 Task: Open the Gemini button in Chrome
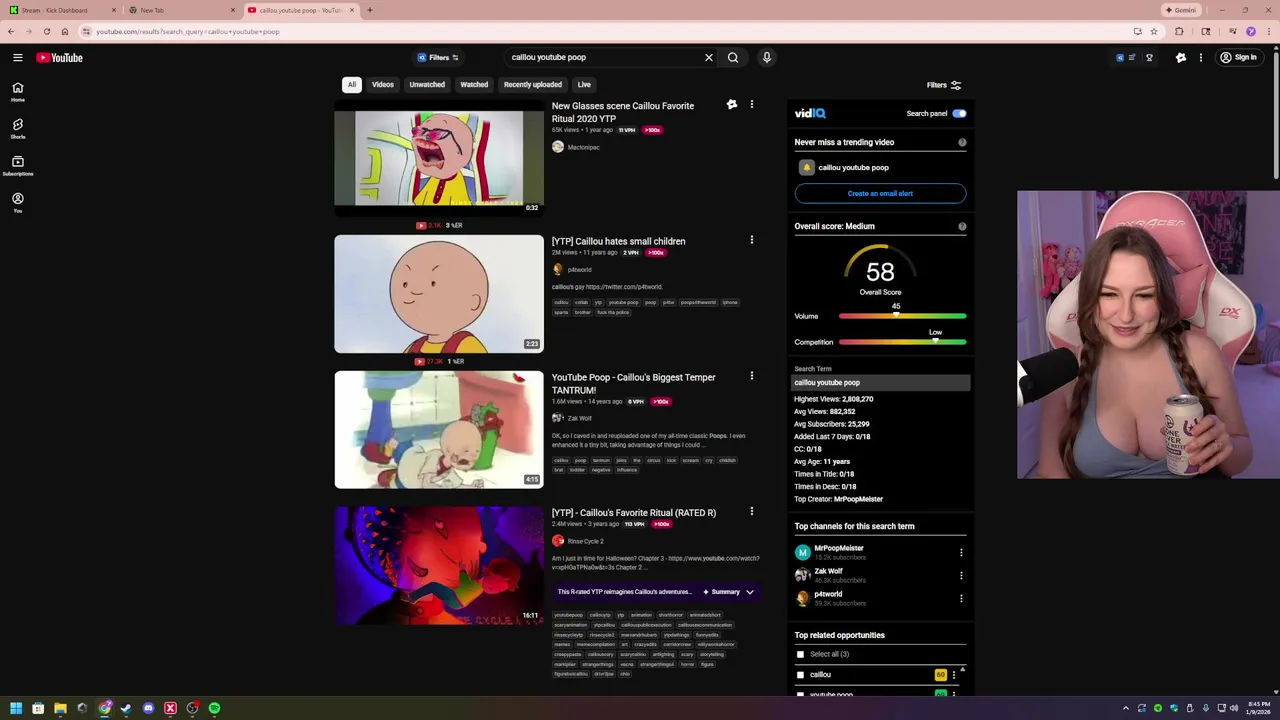click(x=1181, y=10)
